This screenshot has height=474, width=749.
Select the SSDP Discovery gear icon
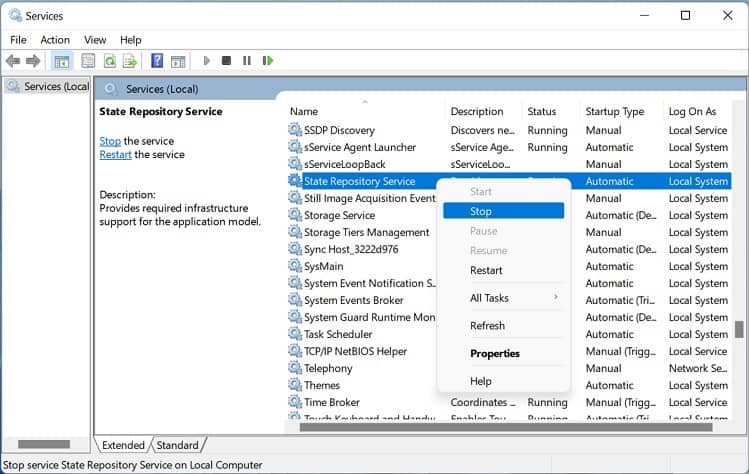point(295,129)
